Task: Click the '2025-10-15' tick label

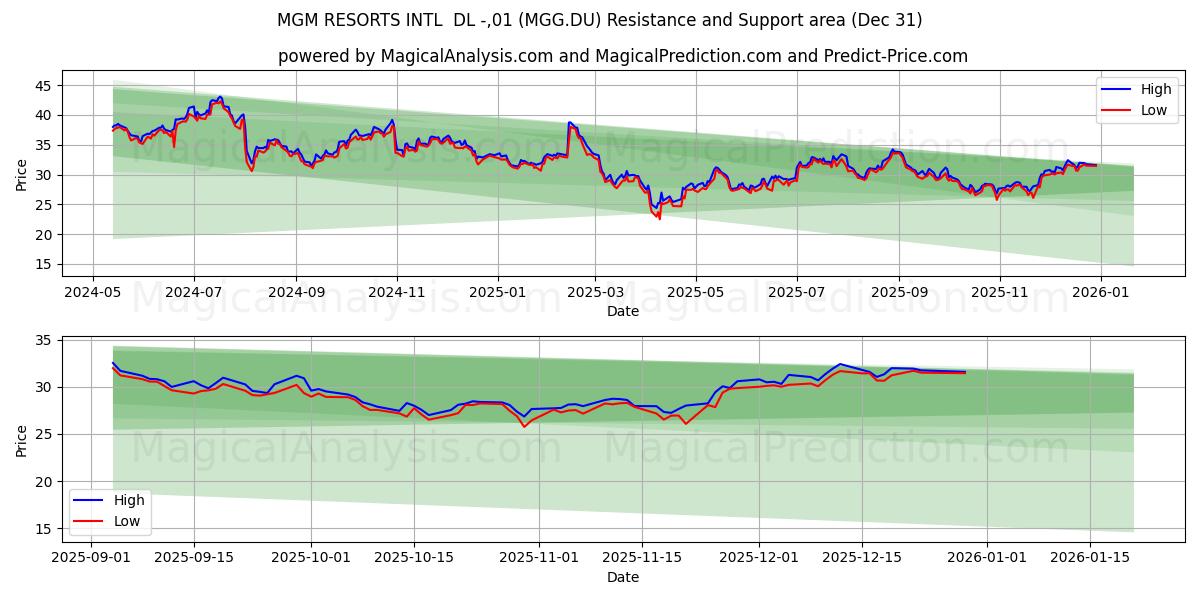Action: 415,559
